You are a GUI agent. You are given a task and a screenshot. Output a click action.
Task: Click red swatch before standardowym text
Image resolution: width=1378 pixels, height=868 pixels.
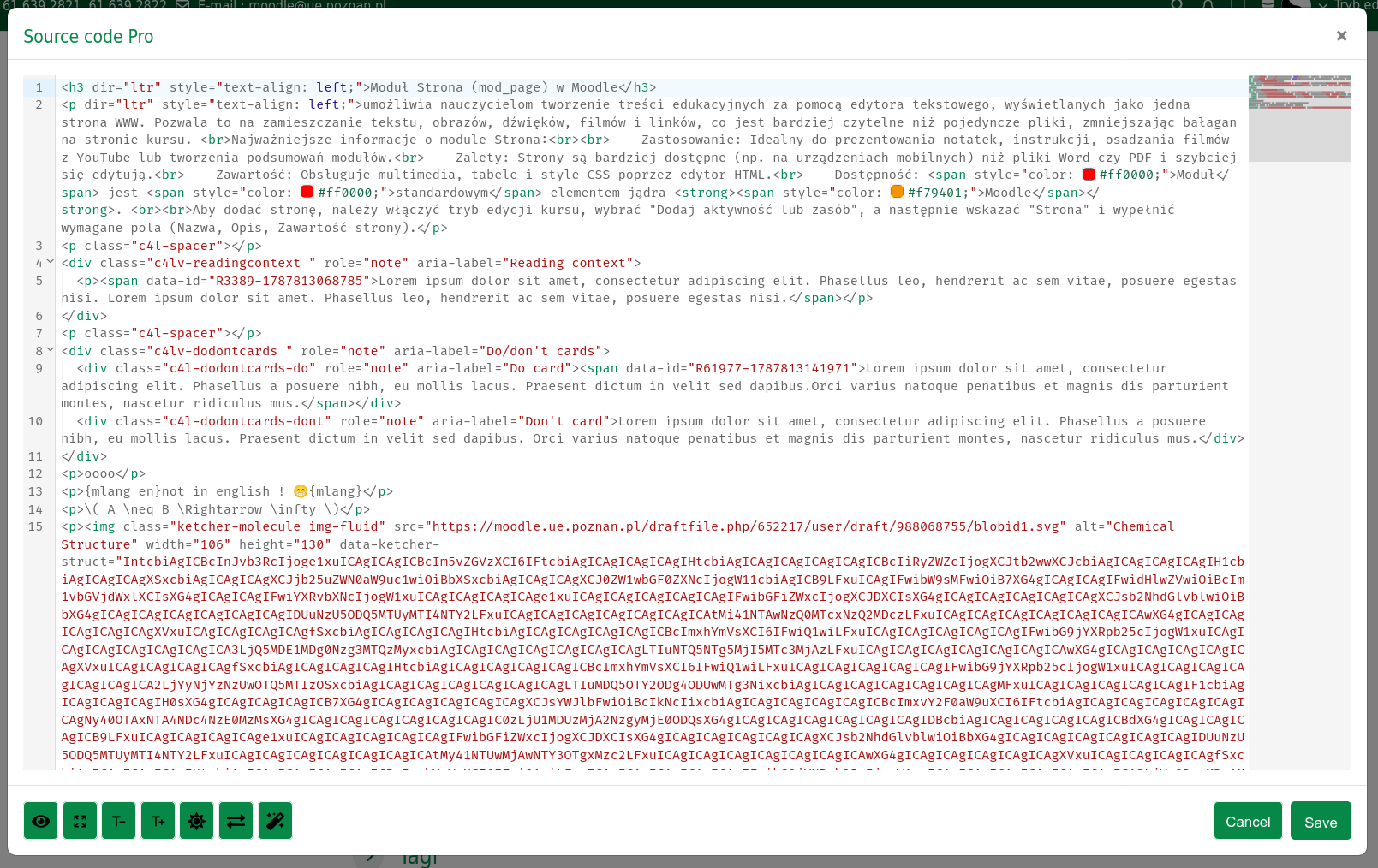[x=307, y=192]
